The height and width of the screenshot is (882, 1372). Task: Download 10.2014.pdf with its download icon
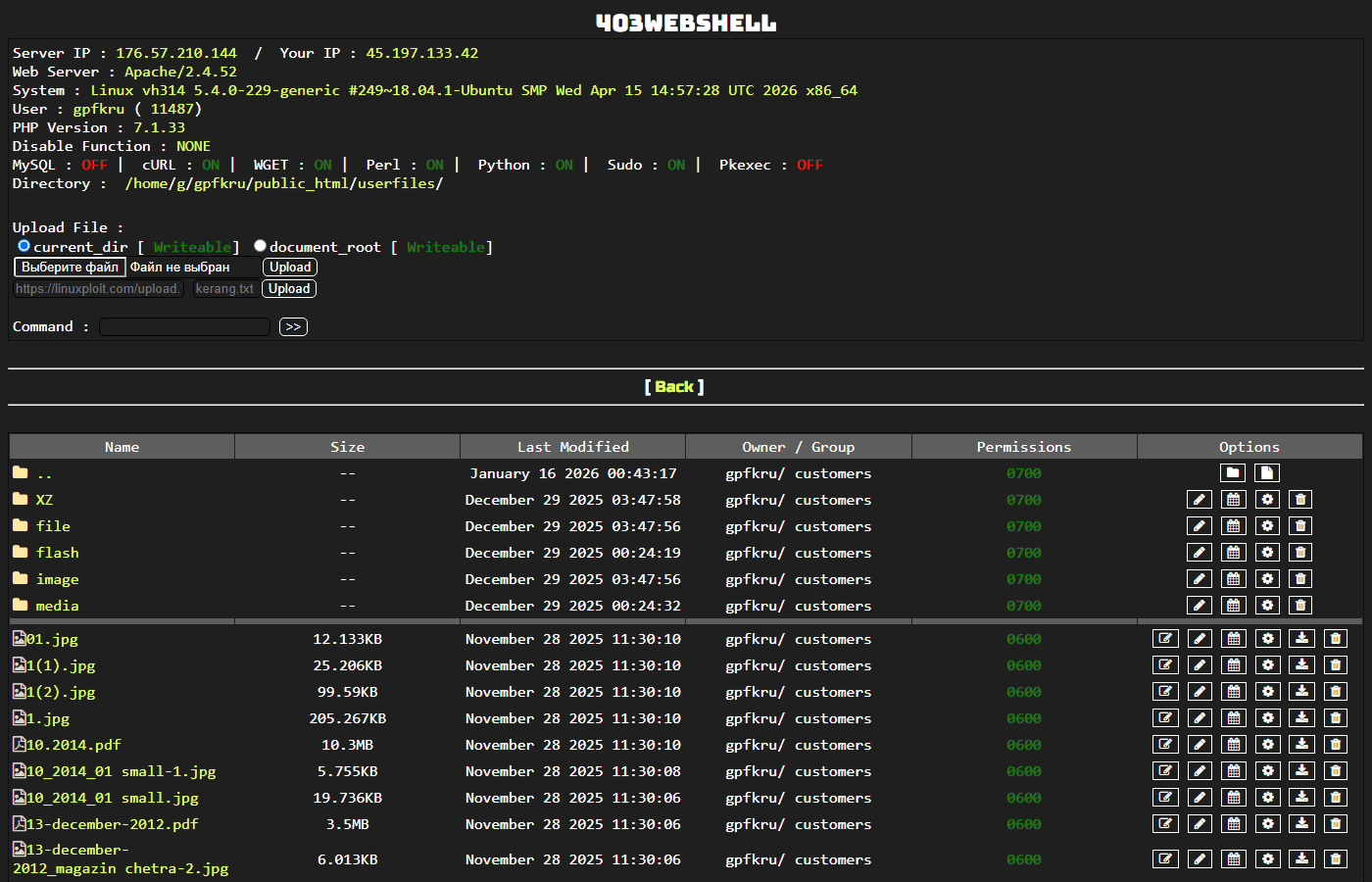point(1301,745)
